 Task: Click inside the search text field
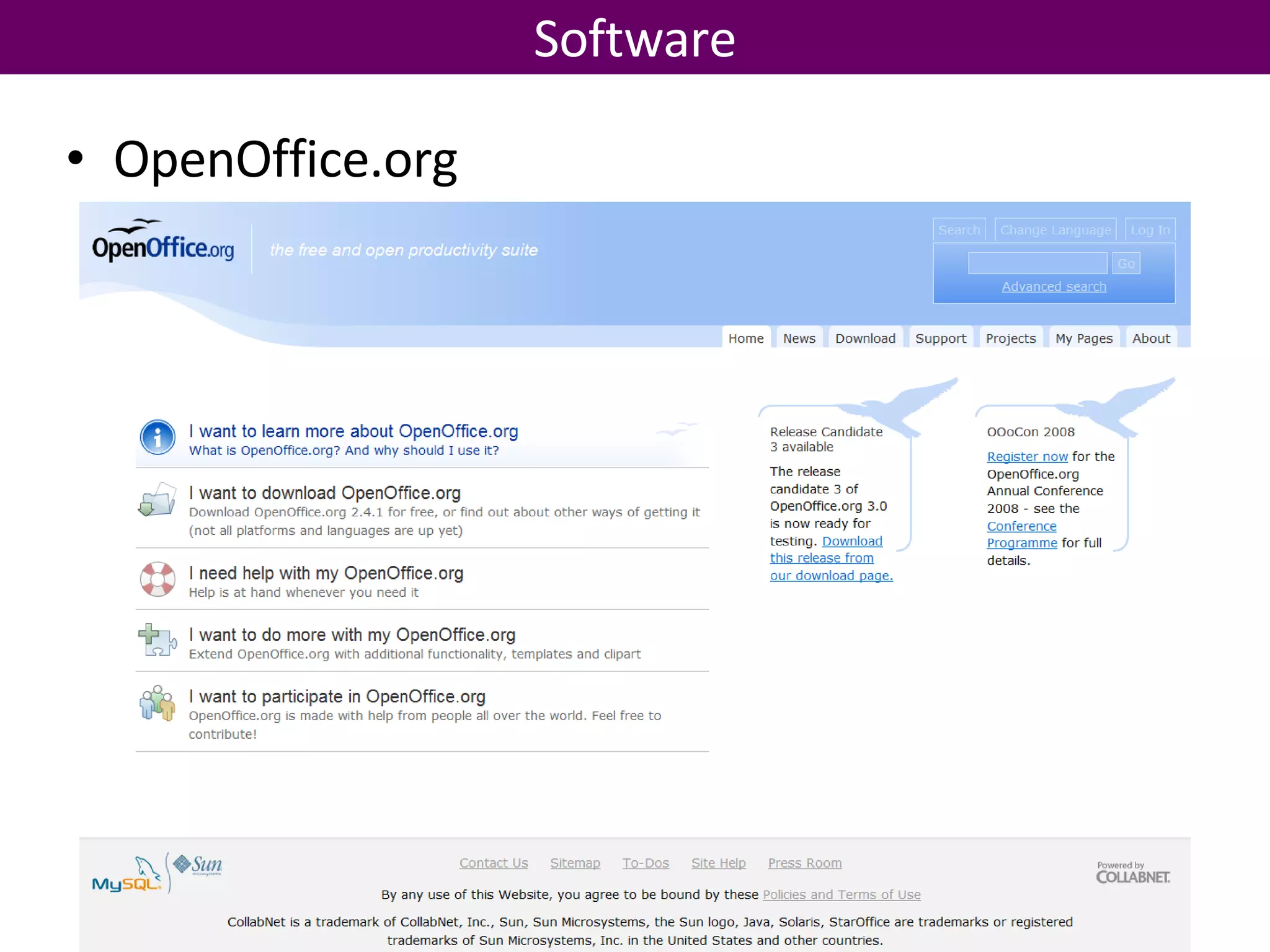tap(1037, 263)
